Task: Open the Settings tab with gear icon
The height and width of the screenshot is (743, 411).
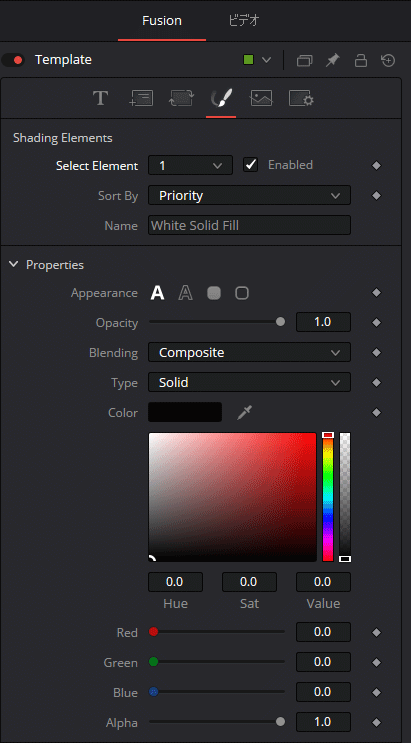Action: click(x=301, y=99)
